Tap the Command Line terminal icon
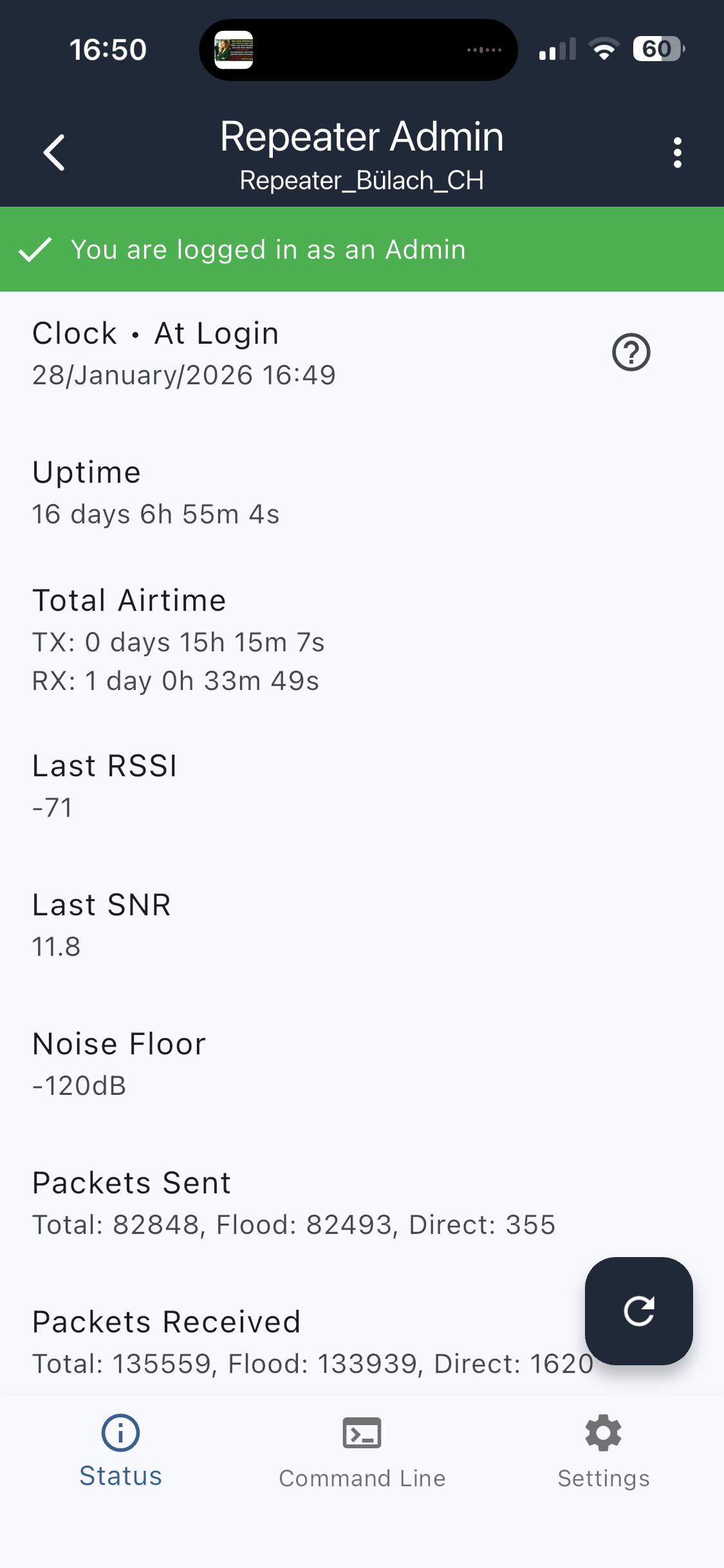Screen dimensions: 724x1568 362,1433
